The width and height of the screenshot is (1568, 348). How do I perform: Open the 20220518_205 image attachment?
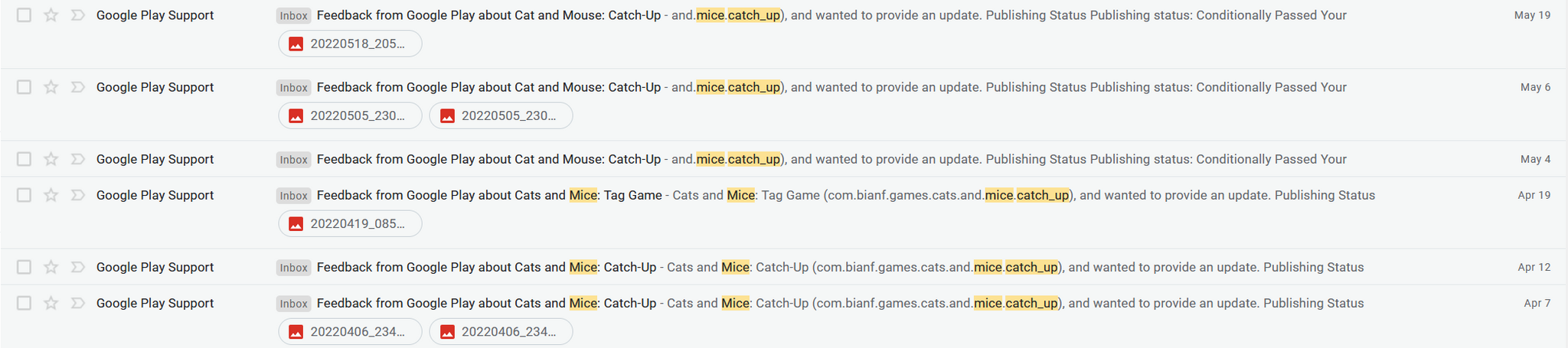pos(350,44)
